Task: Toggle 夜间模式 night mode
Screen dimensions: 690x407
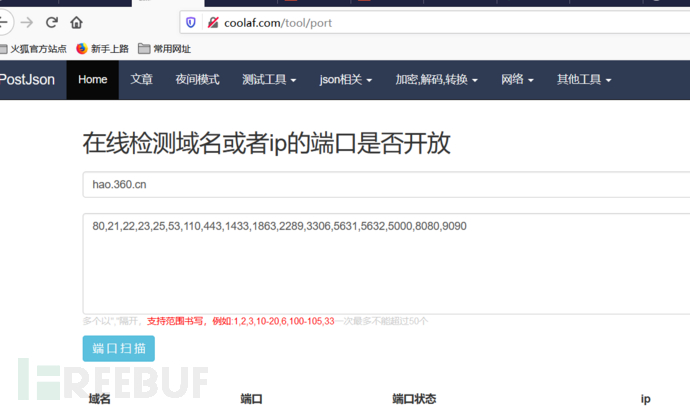Action: (x=197, y=80)
